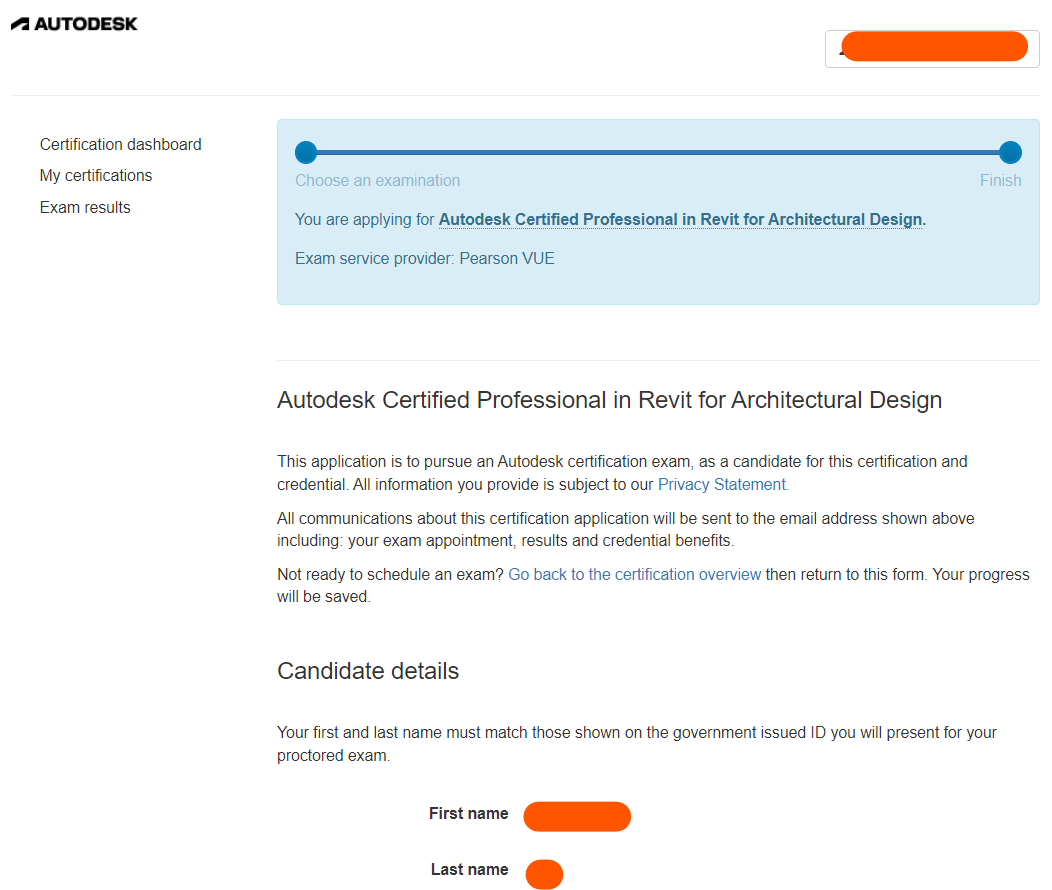Image resolution: width=1052 pixels, height=890 pixels.
Task: Click the progress bar line between steps
Action: tap(658, 152)
